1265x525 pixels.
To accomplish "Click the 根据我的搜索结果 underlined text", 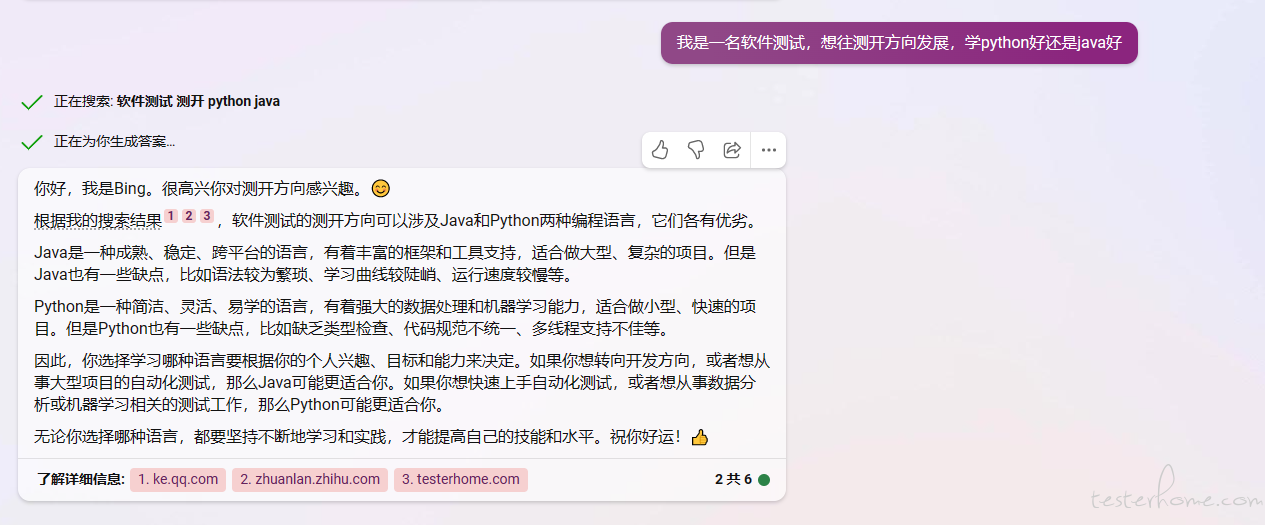I will tap(98, 221).
